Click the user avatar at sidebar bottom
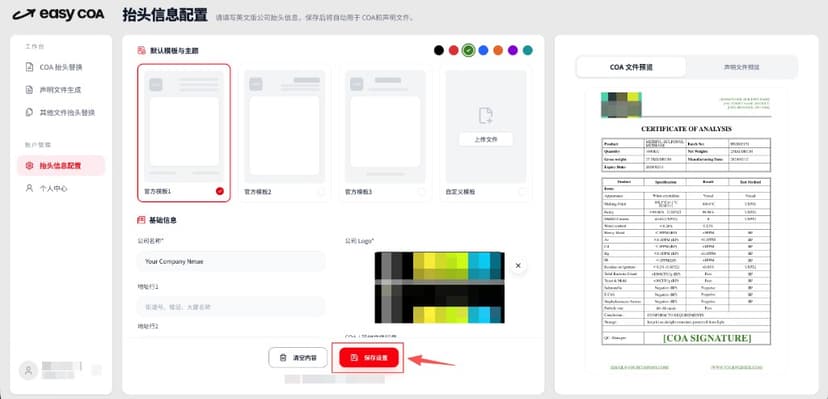 point(28,370)
